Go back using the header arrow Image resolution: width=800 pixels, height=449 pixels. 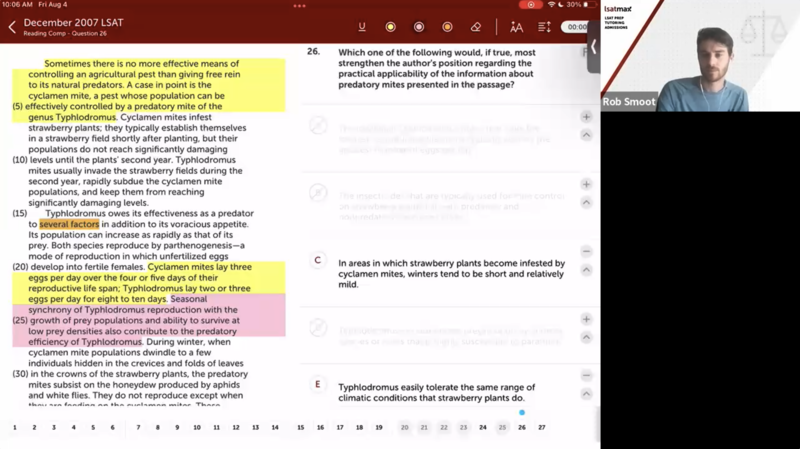click(12, 27)
